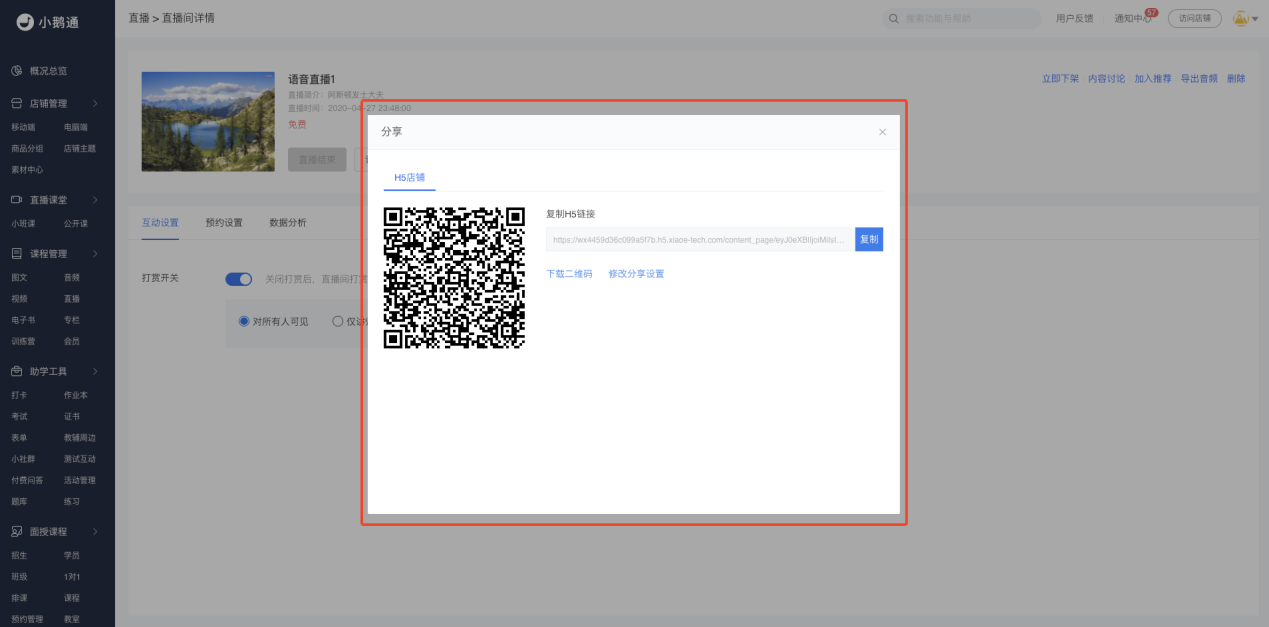This screenshot has height=627, width=1269.
Task: Click the 修改分享设置 link
Action: click(x=636, y=274)
